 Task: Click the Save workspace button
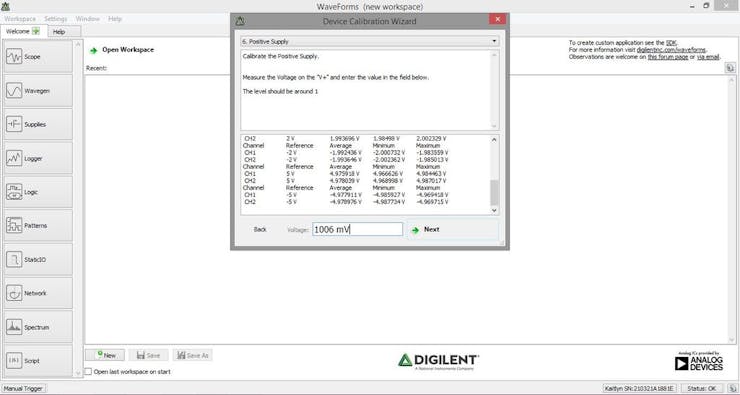click(x=148, y=355)
